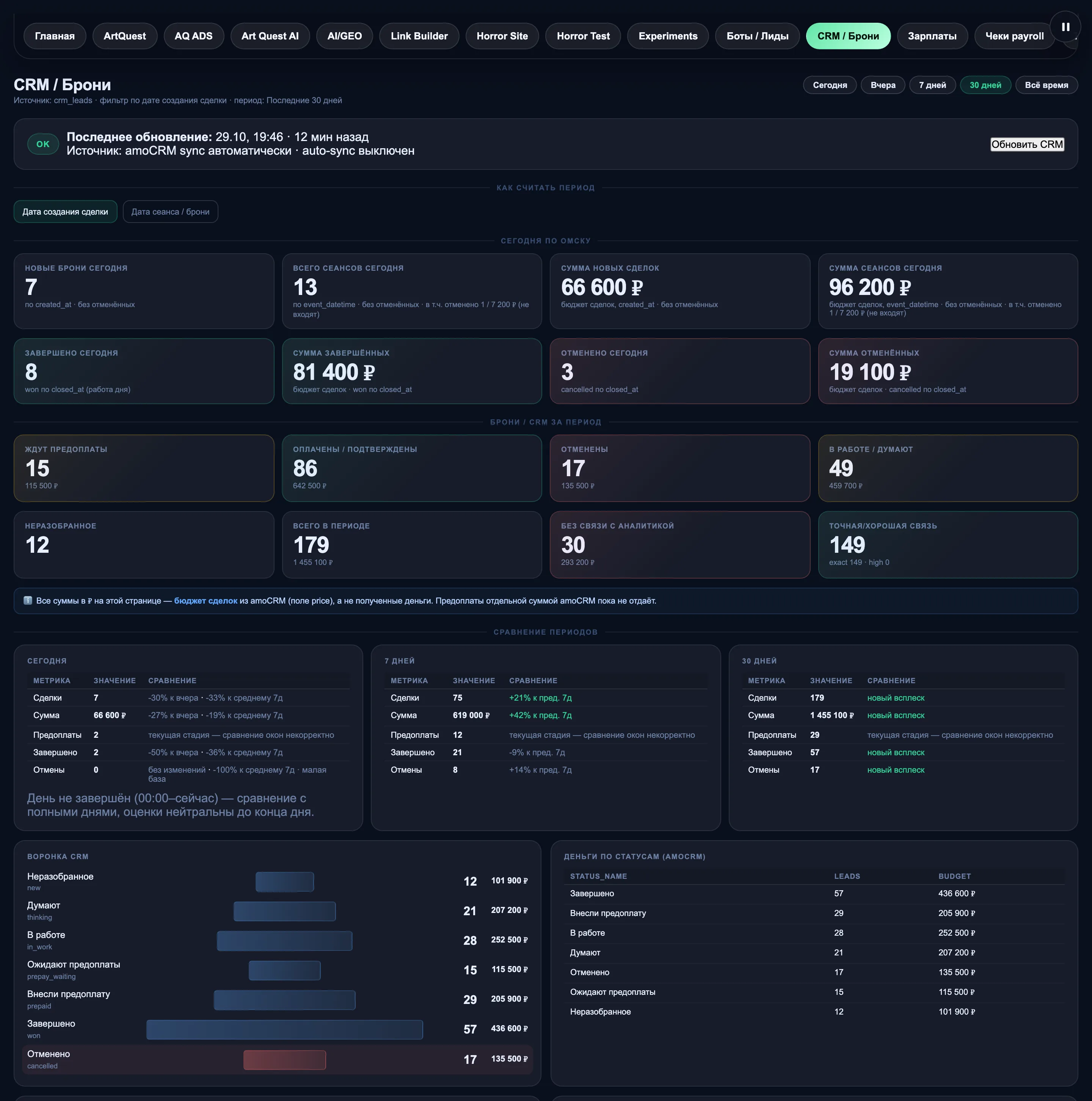The width and height of the screenshot is (1092, 1101).
Task: Open the ArtQuest tab
Action: pos(125,36)
